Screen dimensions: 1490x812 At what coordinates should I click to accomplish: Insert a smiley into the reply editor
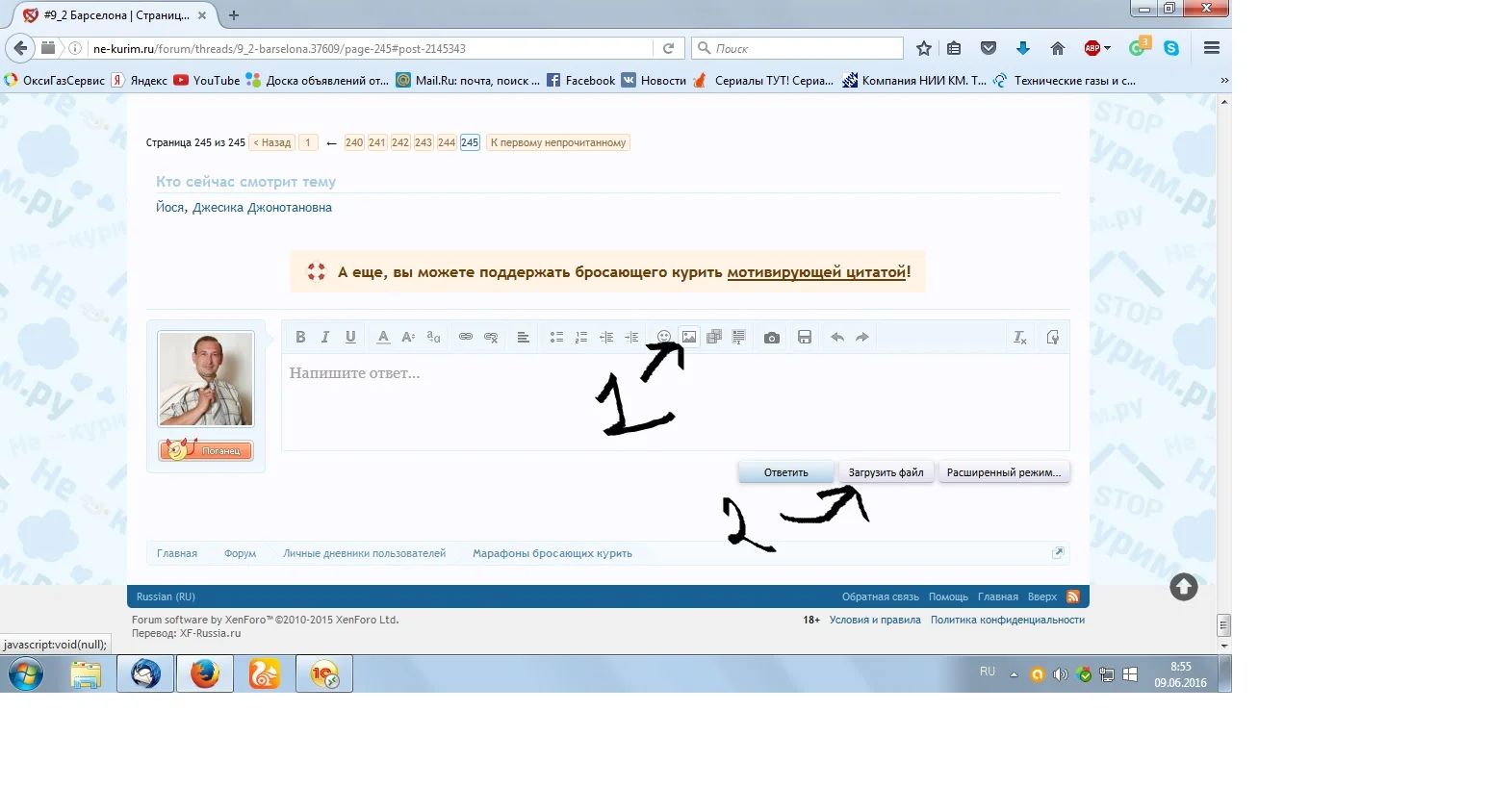pyautogui.click(x=664, y=337)
